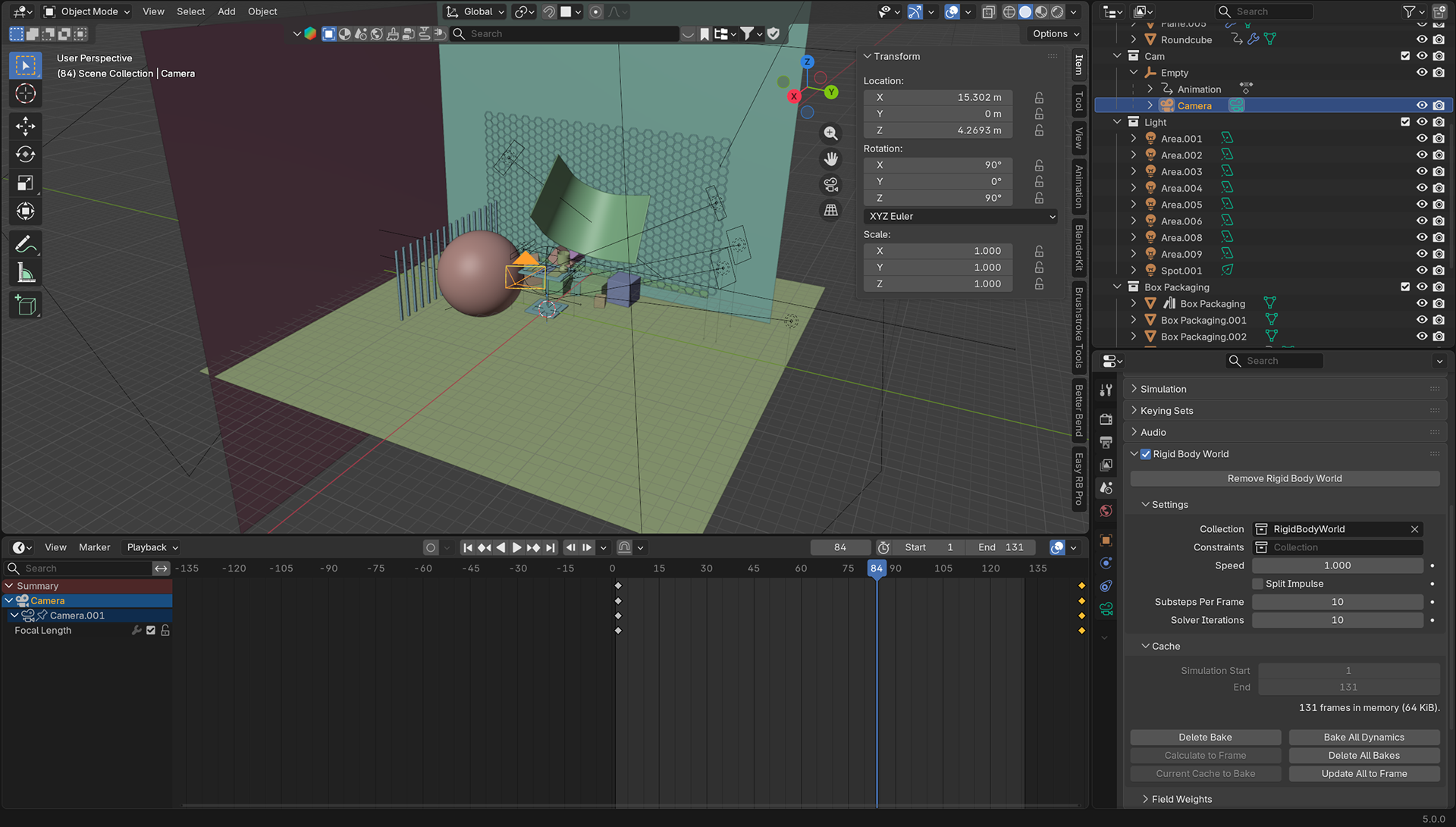
Task: Choose the Add Cube tool
Action: pyautogui.click(x=25, y=305)
